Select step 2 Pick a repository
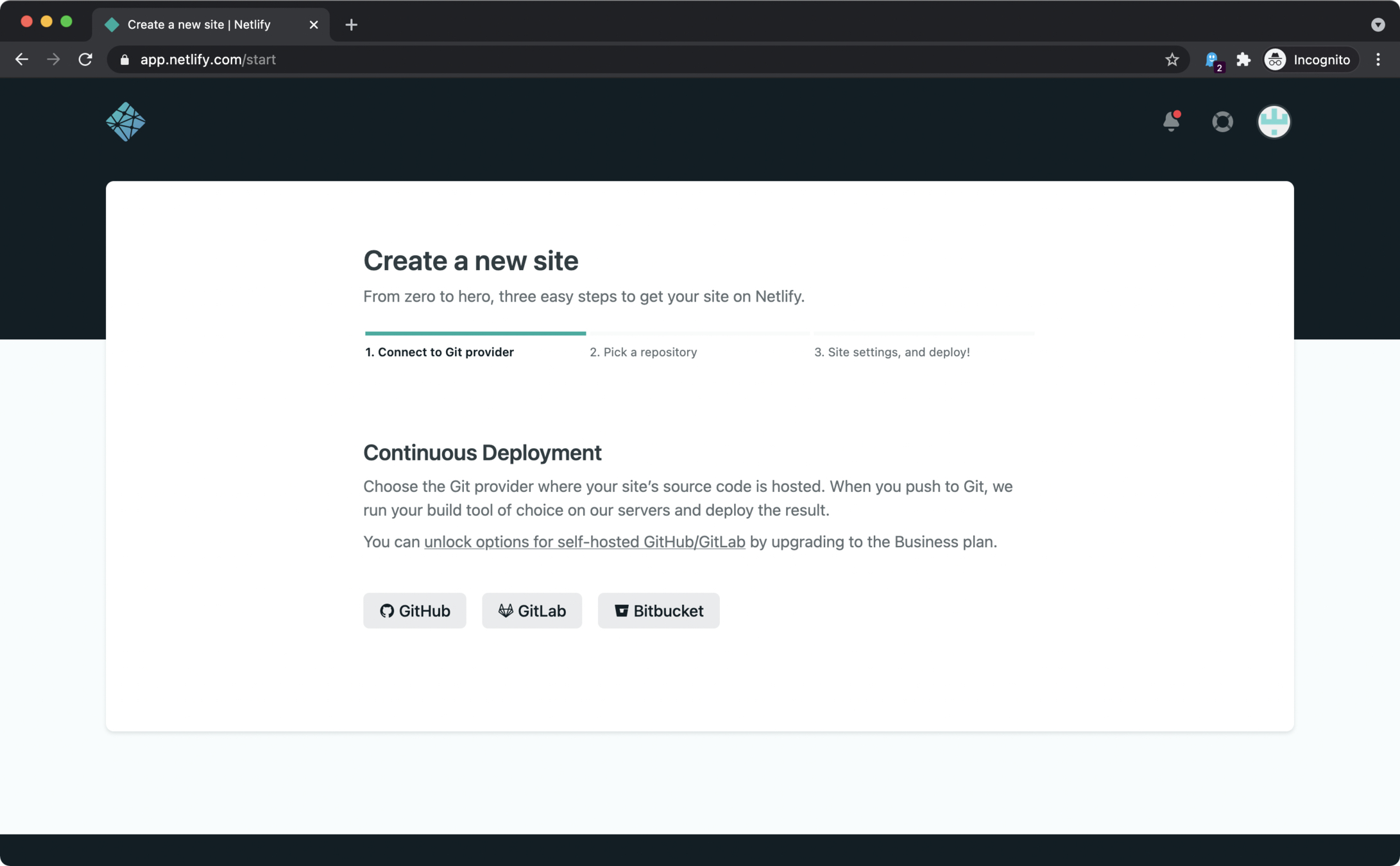This screenshot has height=866, width=1400. (x=643, y=352)
